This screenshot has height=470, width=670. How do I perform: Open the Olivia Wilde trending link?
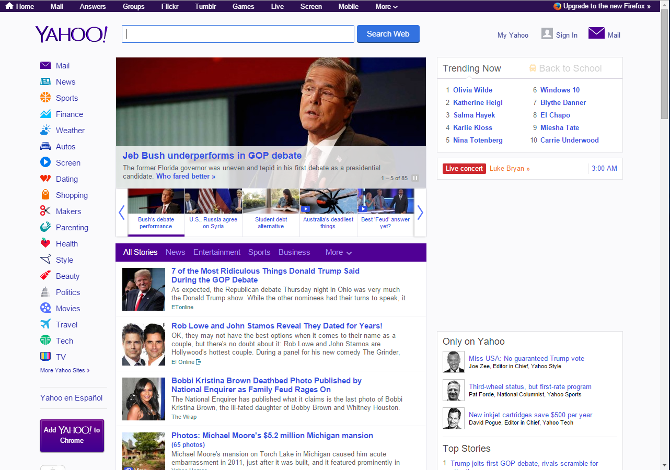[x=473, y=90]
